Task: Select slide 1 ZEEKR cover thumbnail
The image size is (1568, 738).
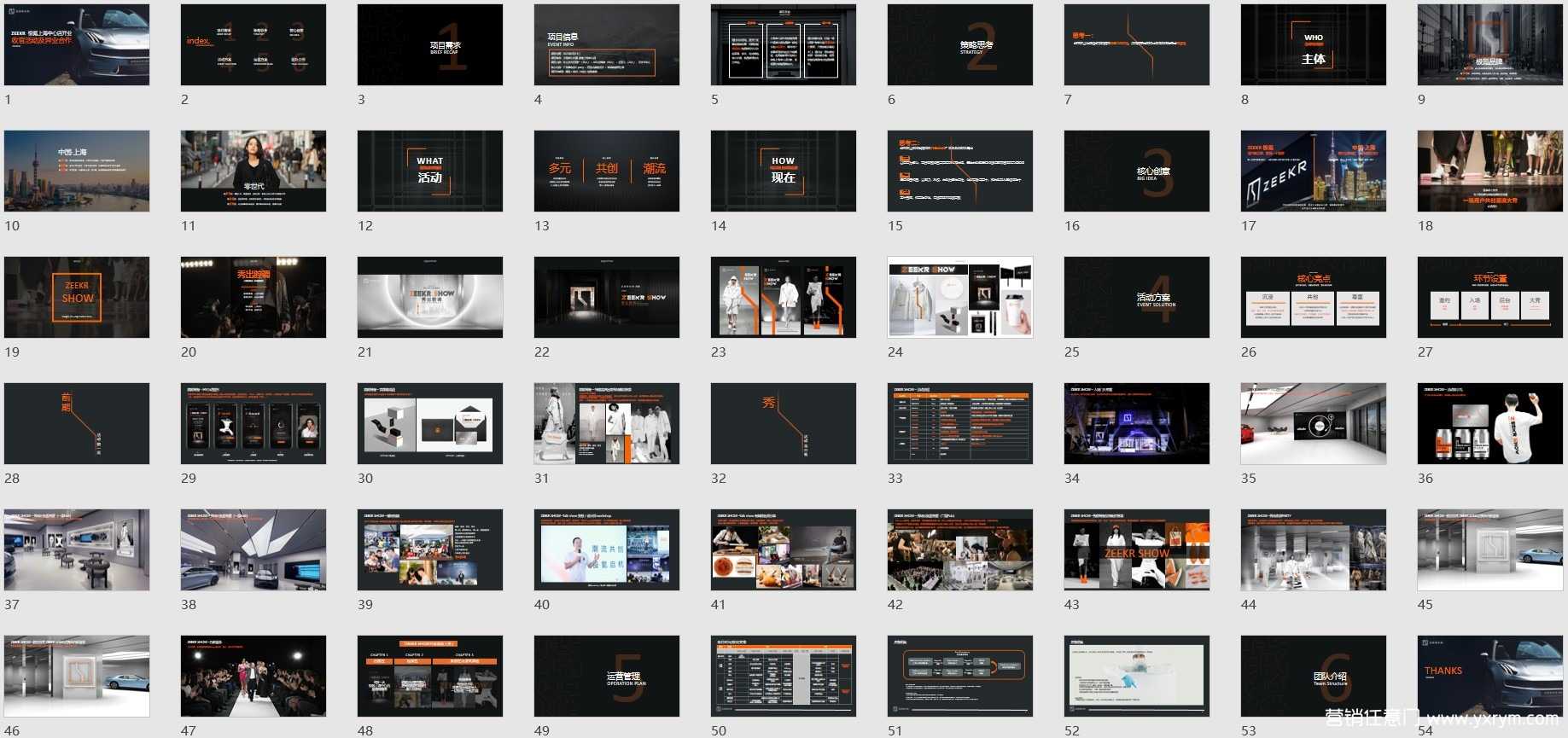Action: [x=77, y=44]
